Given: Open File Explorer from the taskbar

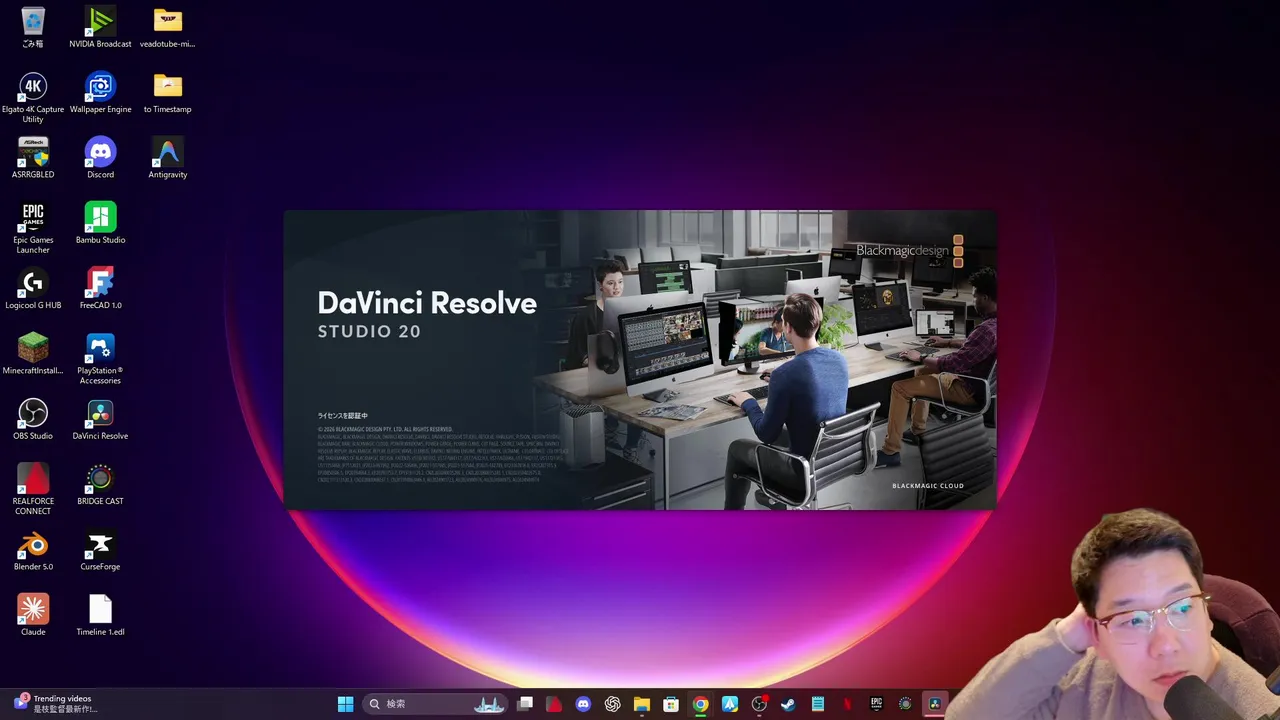Looking at the screenshot, I should click(x=642, y=704).
